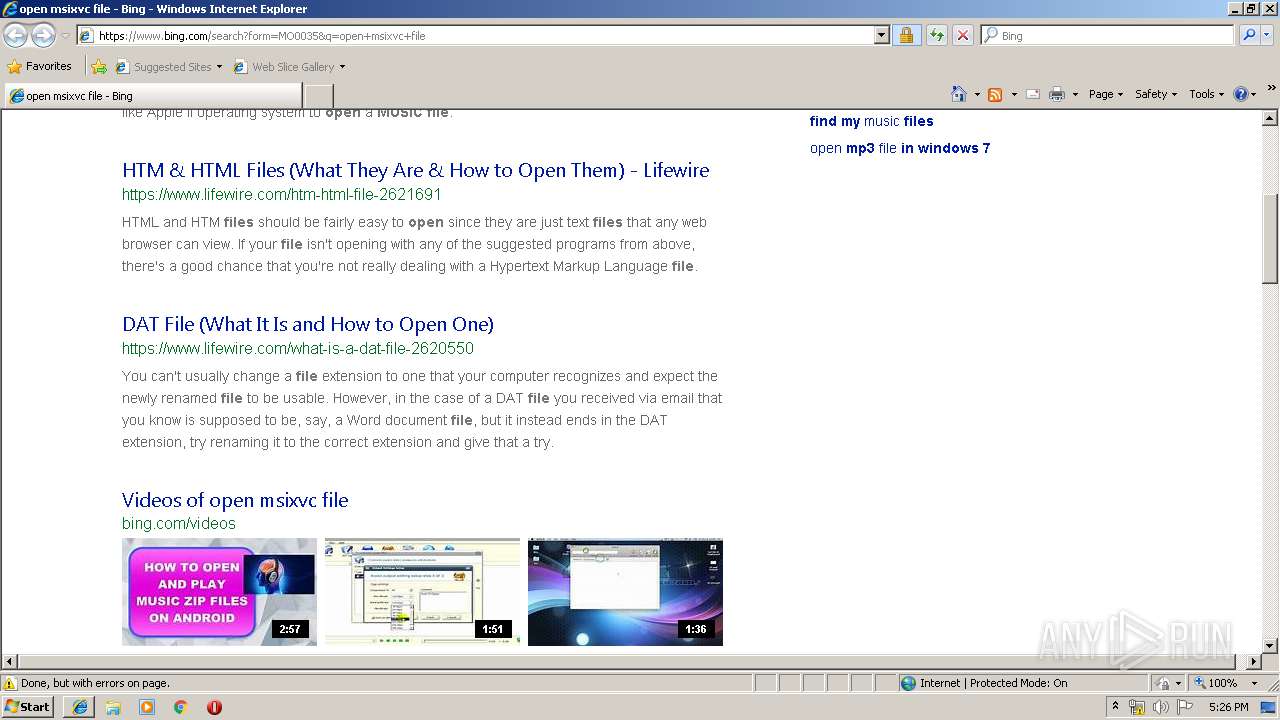The width and height of the screenshot is (1280, 720).
Task: Open the Safety menu
Action: 1156,94
